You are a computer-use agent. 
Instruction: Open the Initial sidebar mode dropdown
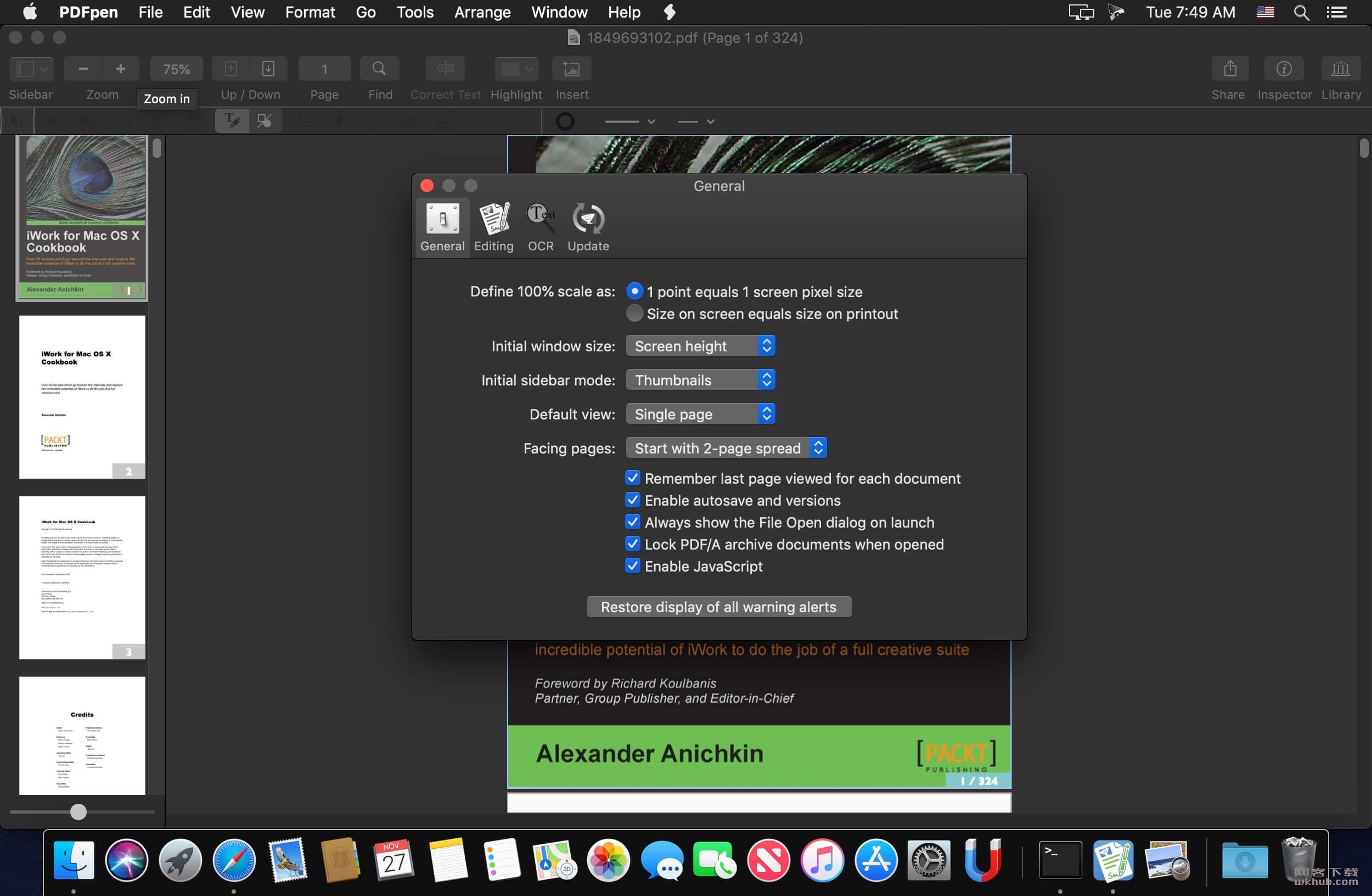700,380
